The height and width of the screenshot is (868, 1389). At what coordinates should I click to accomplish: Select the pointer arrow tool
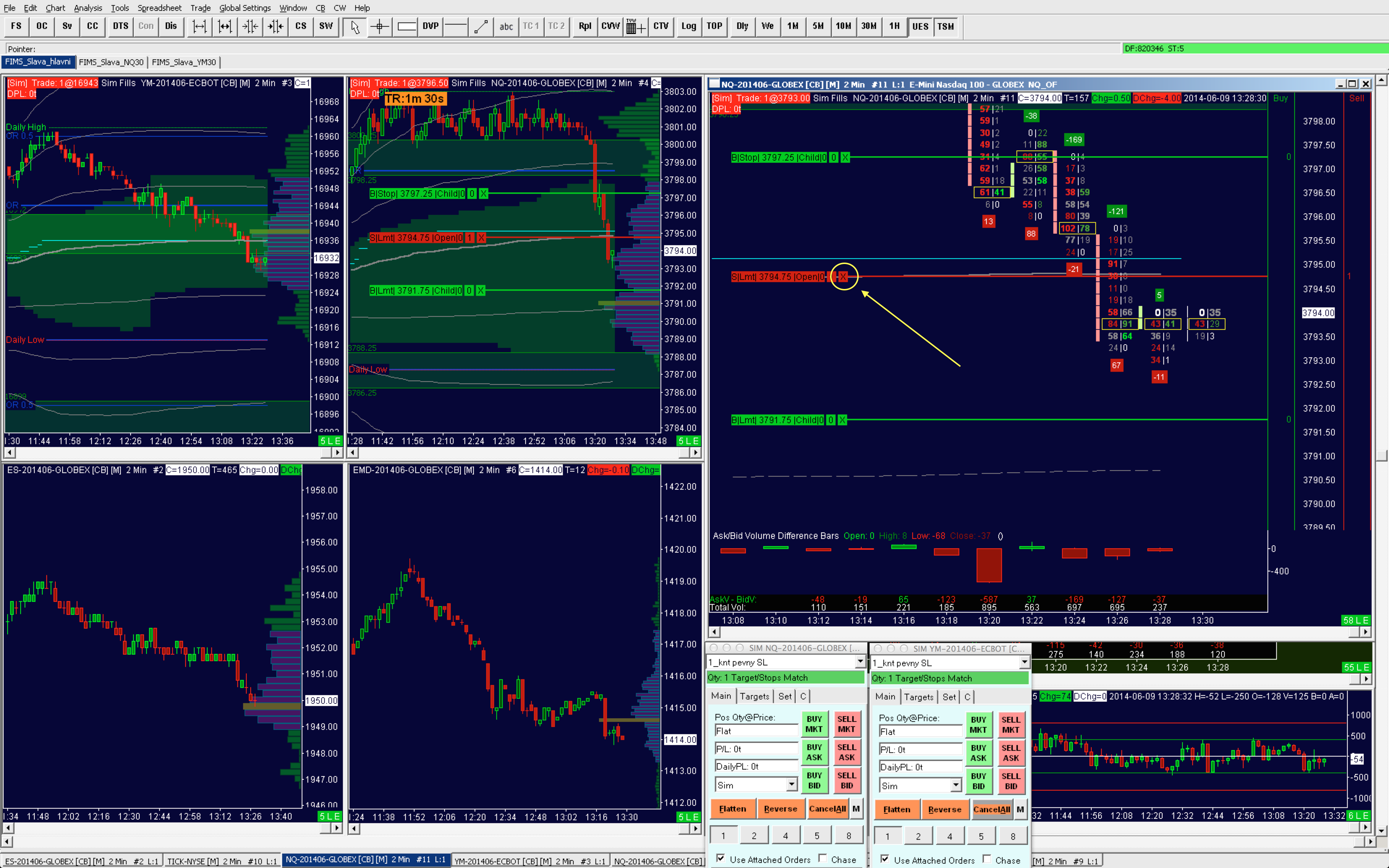[355, 26]
